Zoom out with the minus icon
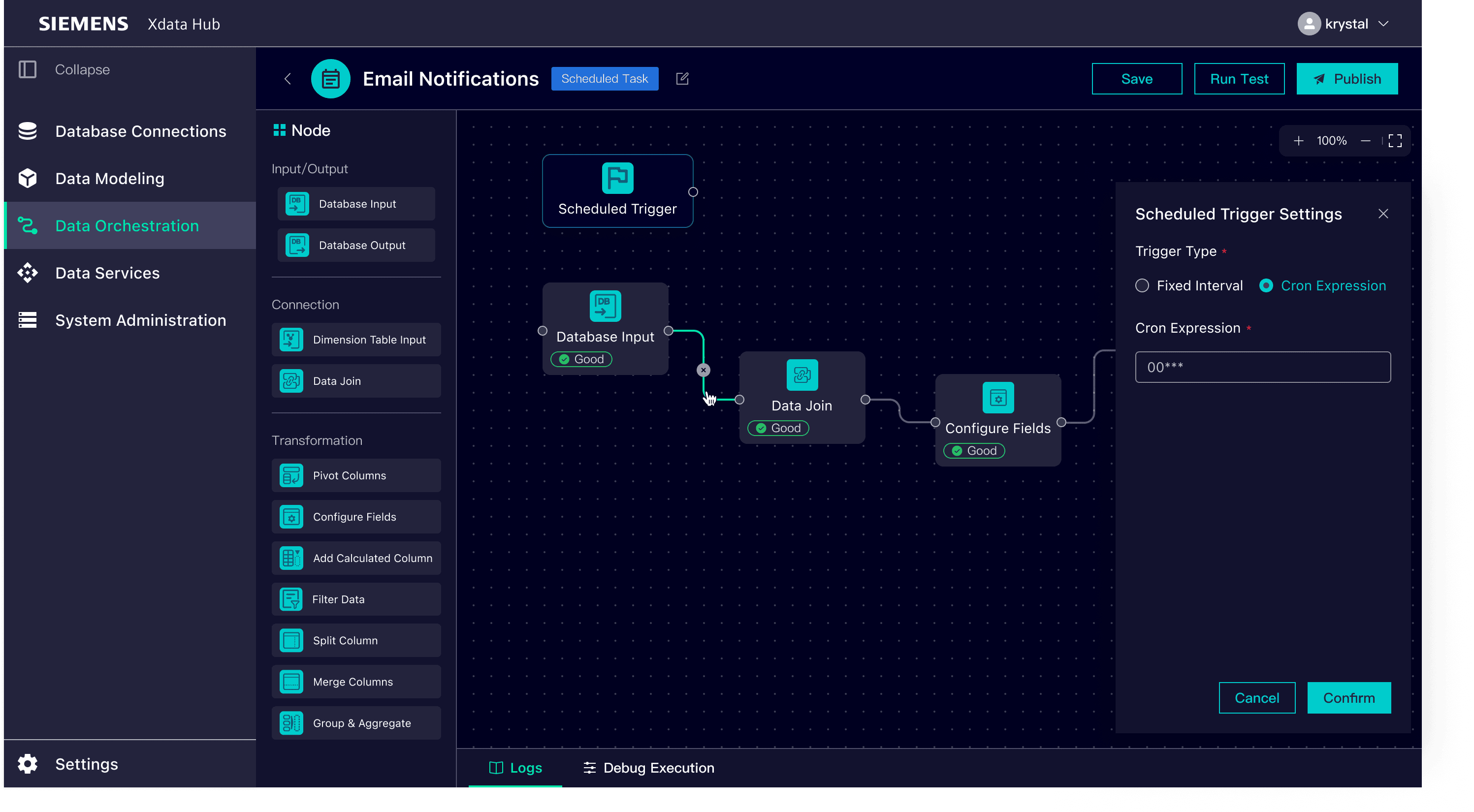This screenshot has height=812, width=1474. 1365,141
